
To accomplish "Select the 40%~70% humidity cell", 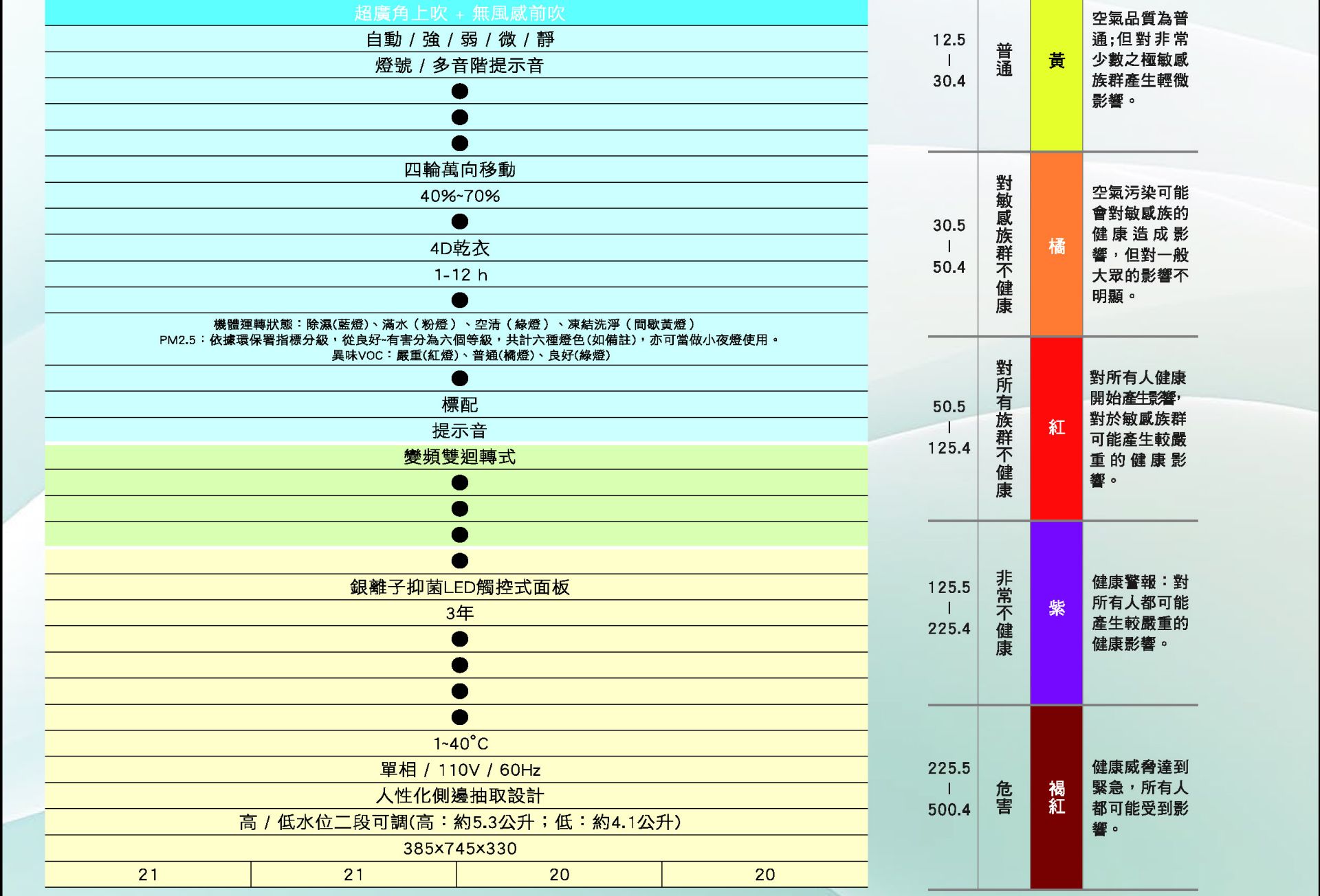I will (x=459, y=196).
